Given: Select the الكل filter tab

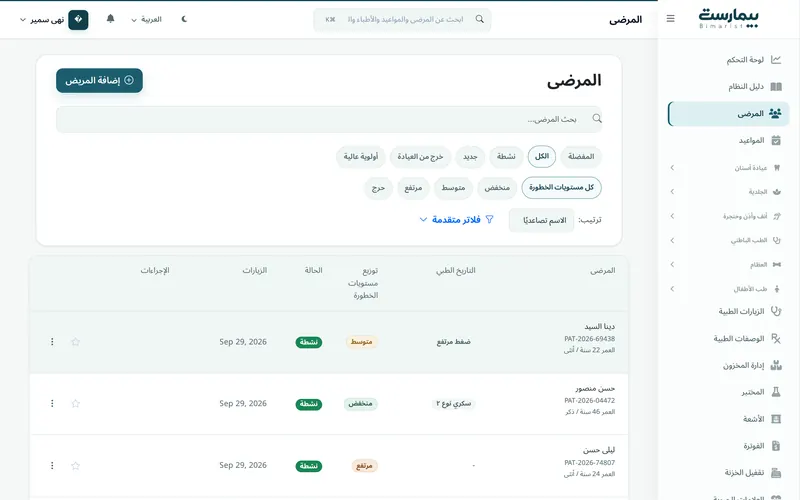Looking at the screenshot, I should tap(542, 157).
